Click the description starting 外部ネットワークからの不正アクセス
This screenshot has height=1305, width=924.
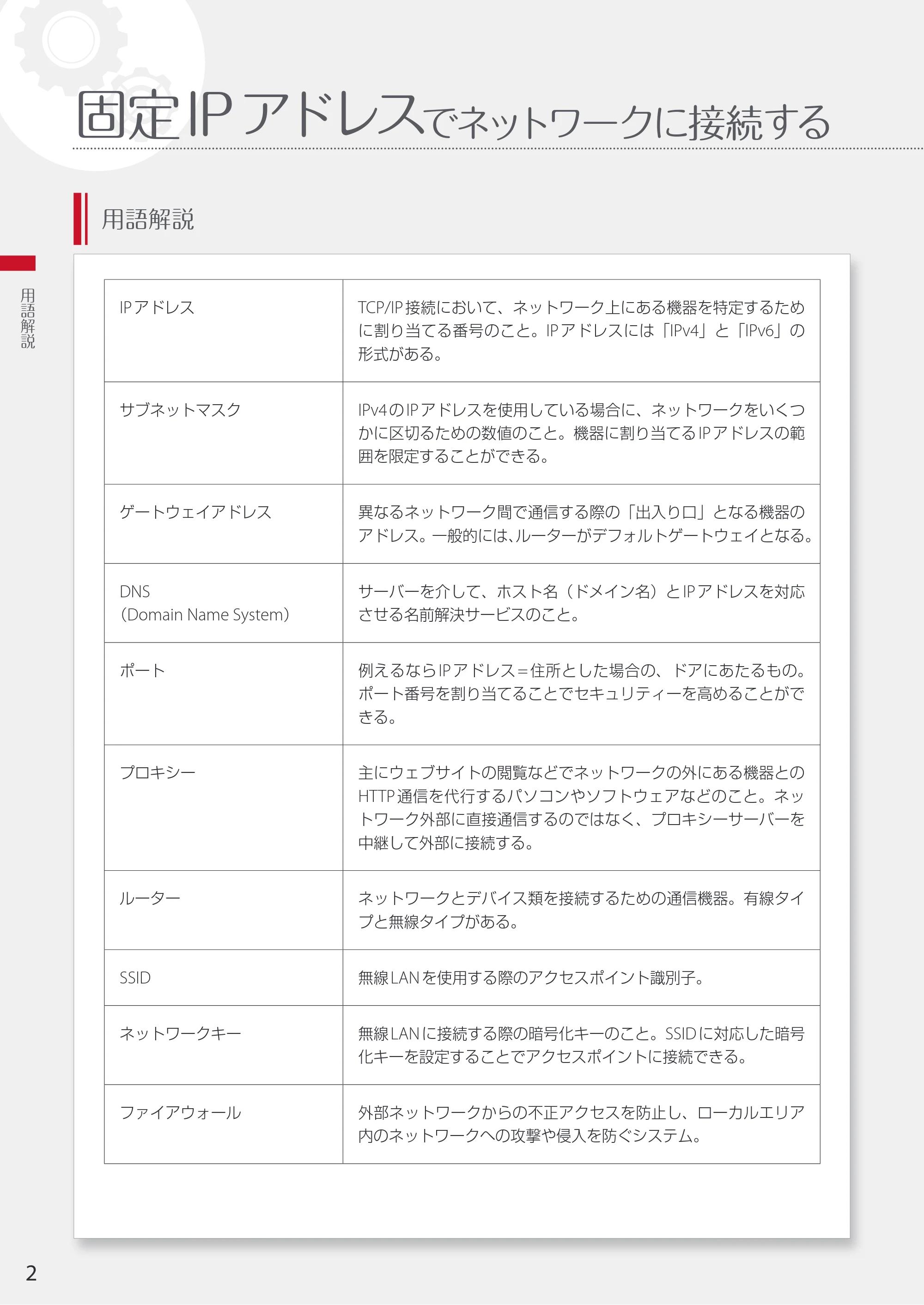coord(581,1124)
